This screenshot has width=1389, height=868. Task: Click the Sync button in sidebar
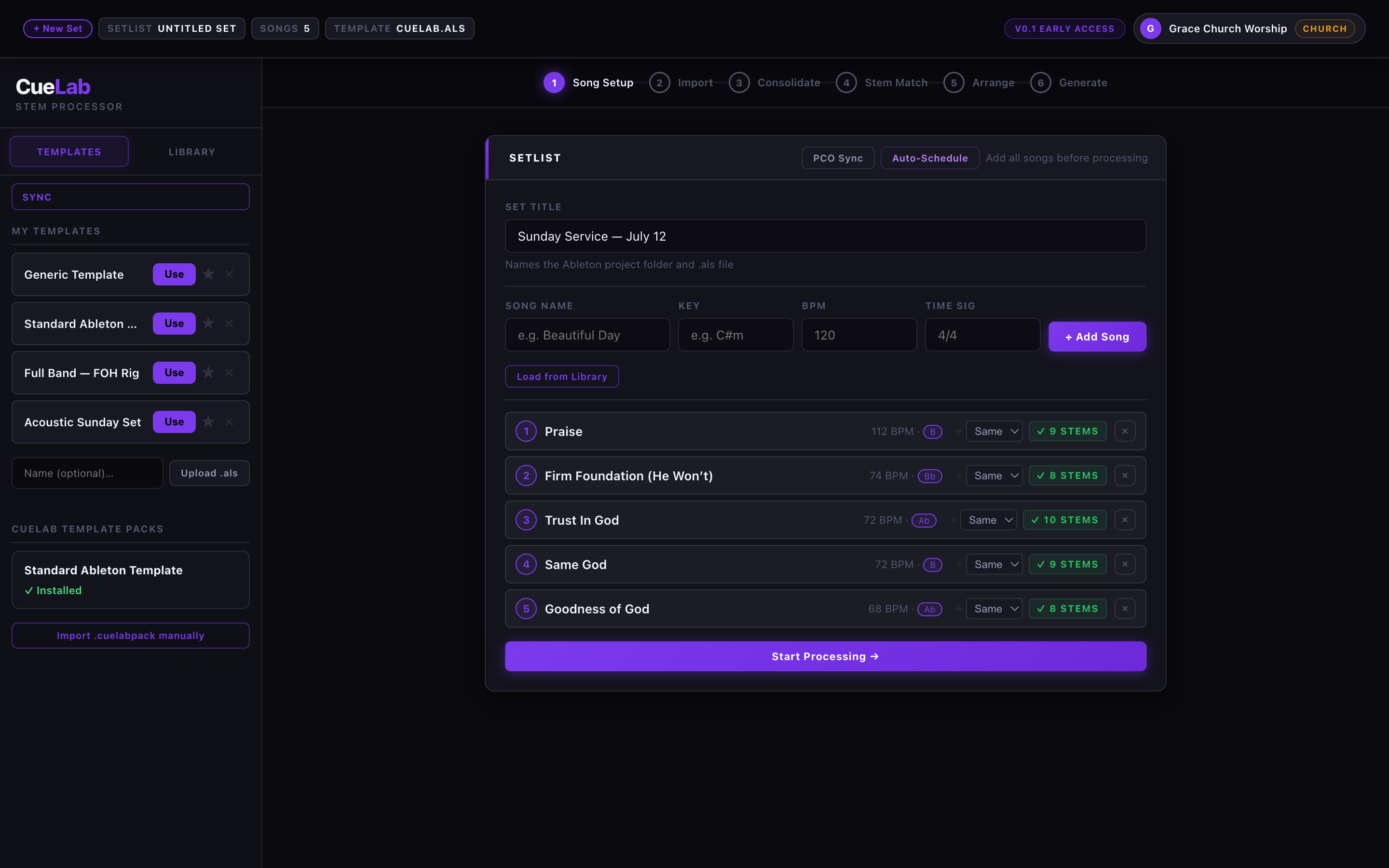[130, 197]
